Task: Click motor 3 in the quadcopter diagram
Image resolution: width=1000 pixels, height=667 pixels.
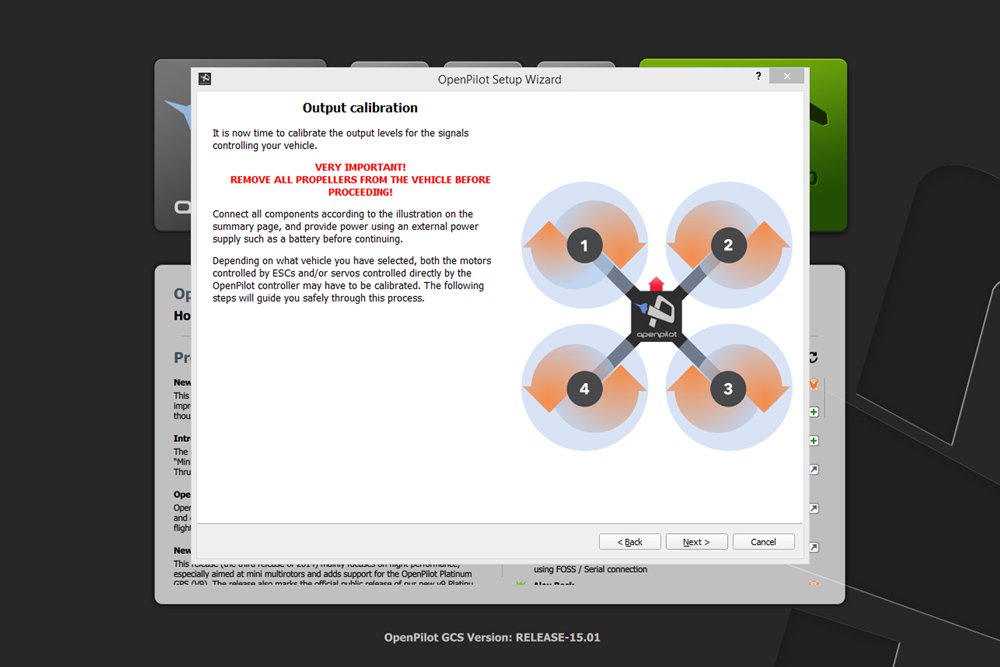Action: tap(728, 388)
